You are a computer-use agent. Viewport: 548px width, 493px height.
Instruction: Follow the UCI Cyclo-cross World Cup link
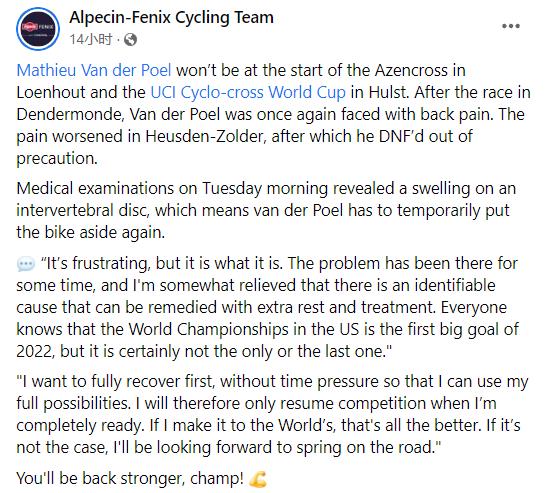click(248, 93)
